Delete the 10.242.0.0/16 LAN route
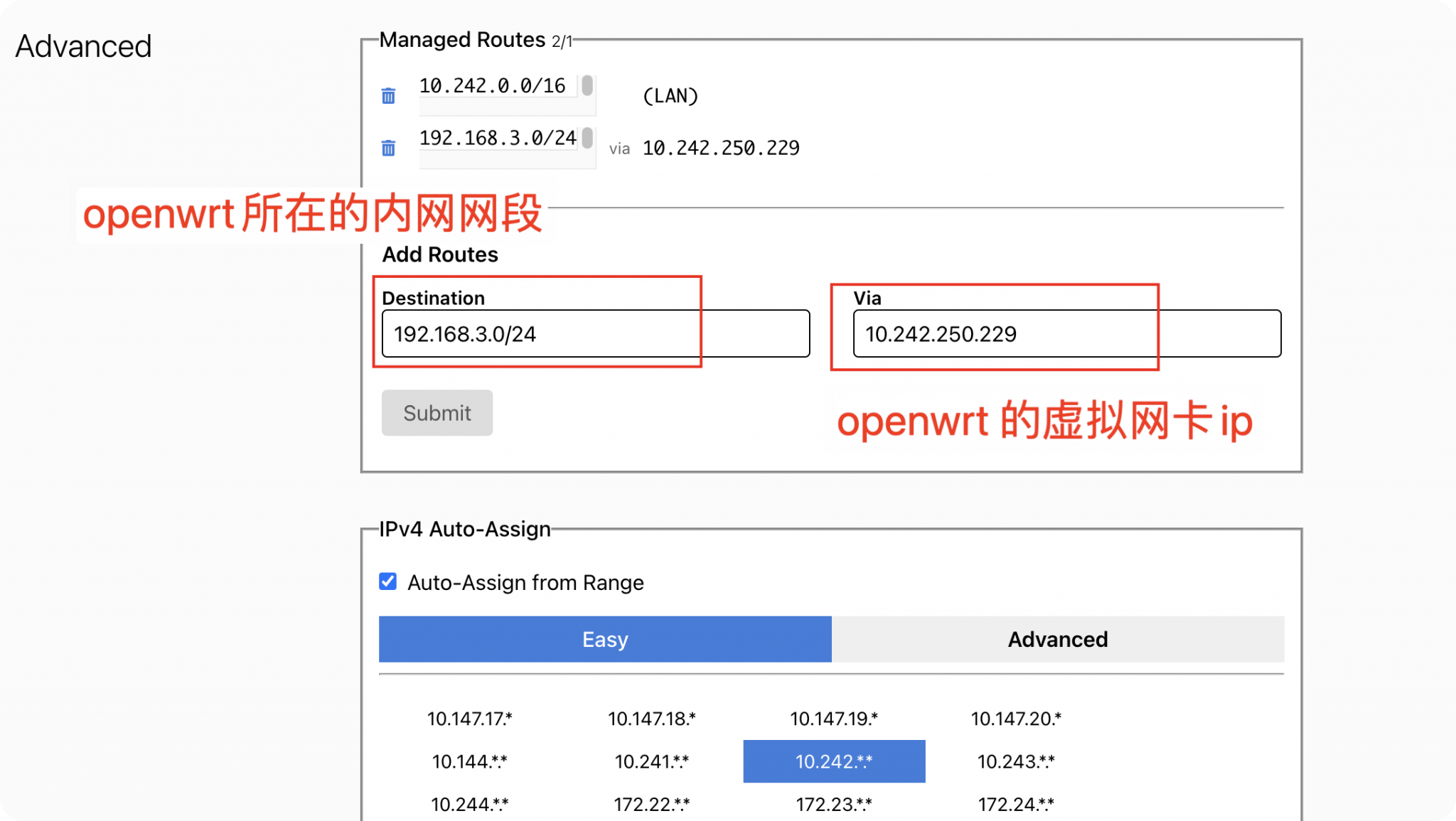The height and width of the screenshot is (821, 1456). pyautogui.click(x=388, y=95)
